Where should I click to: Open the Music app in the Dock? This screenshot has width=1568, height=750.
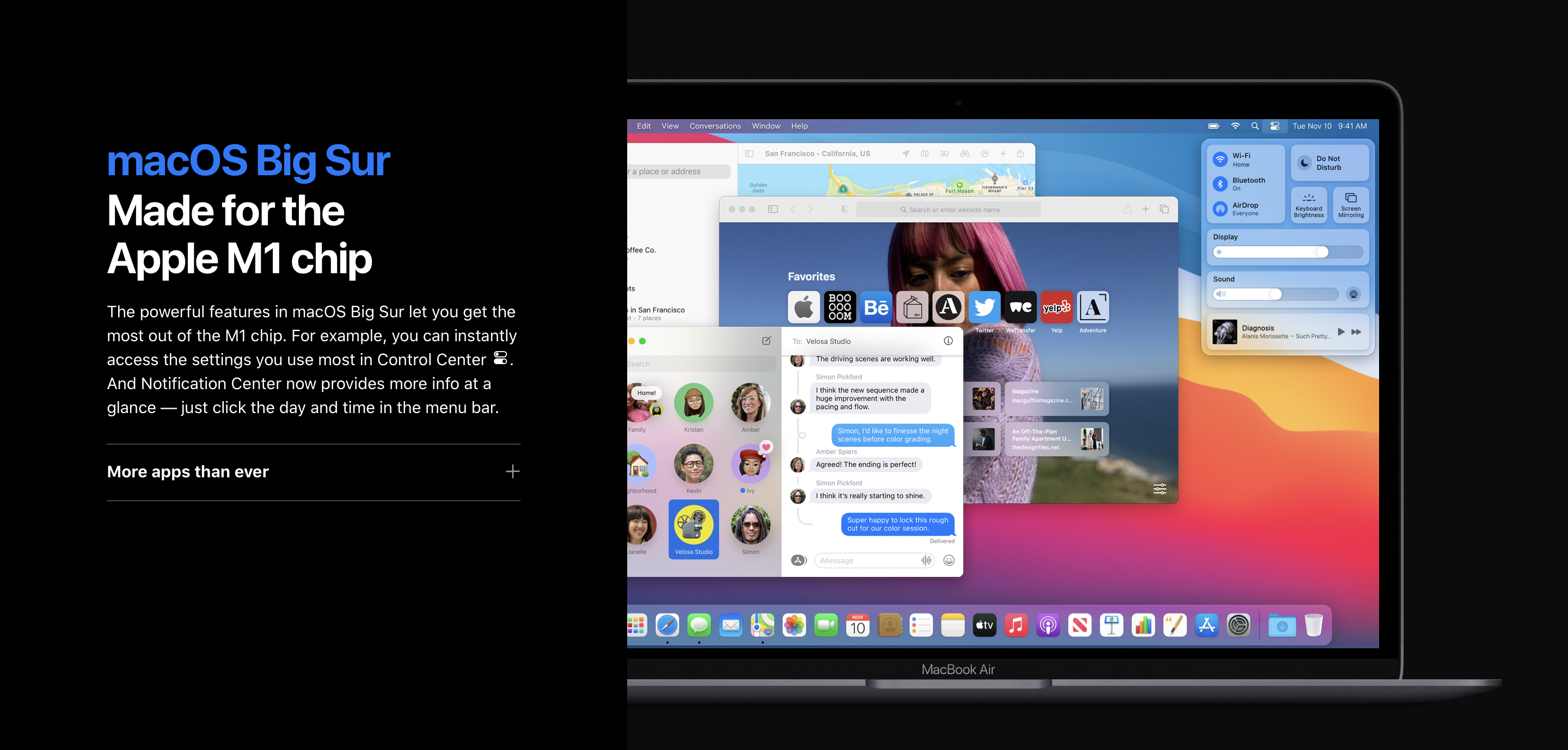tap(1016, 625)
